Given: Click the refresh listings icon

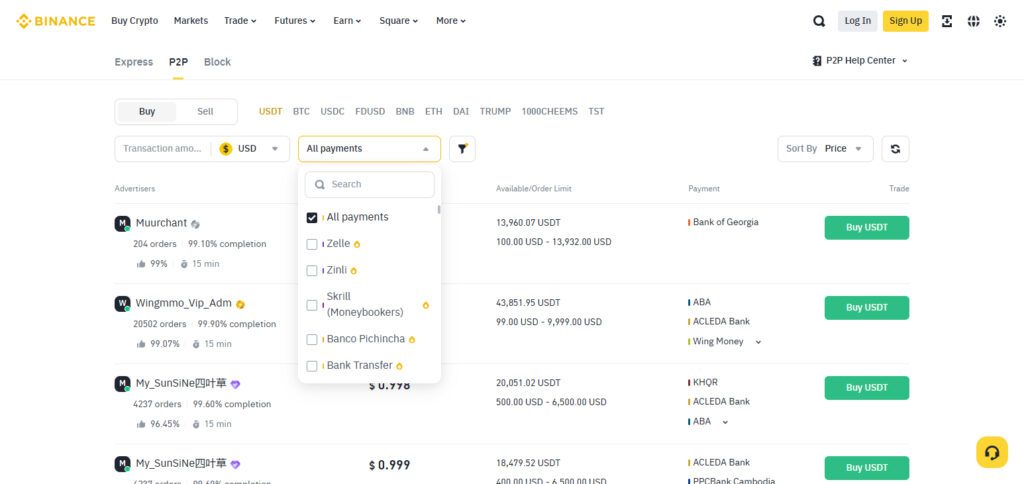Looking at the screenshot, I should click(895, 149).
